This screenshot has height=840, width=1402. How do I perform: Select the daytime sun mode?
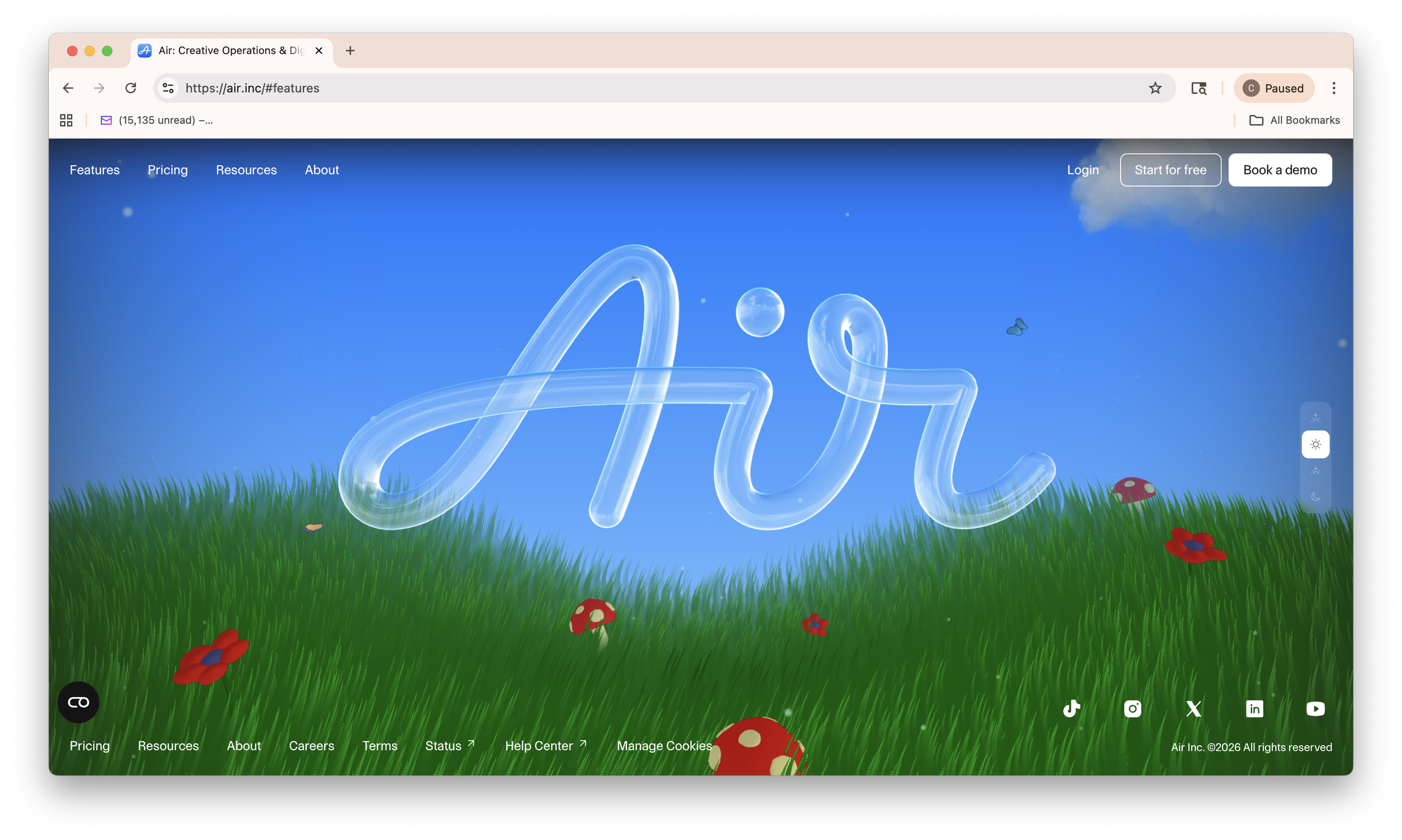[x=1315, y=444]
